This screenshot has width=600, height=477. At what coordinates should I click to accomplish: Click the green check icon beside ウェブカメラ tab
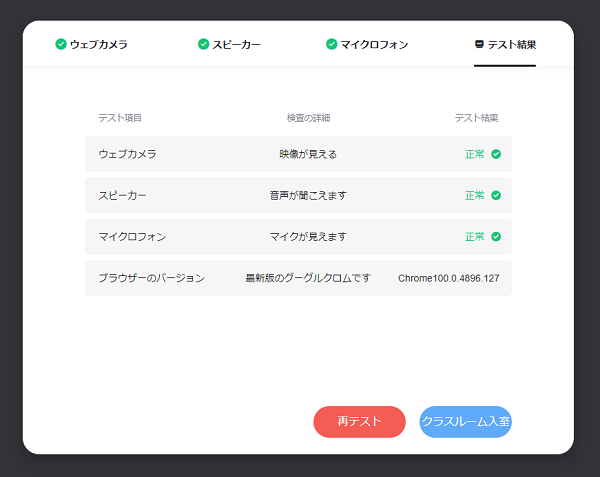pyautogui.click(x=61, y=44)
